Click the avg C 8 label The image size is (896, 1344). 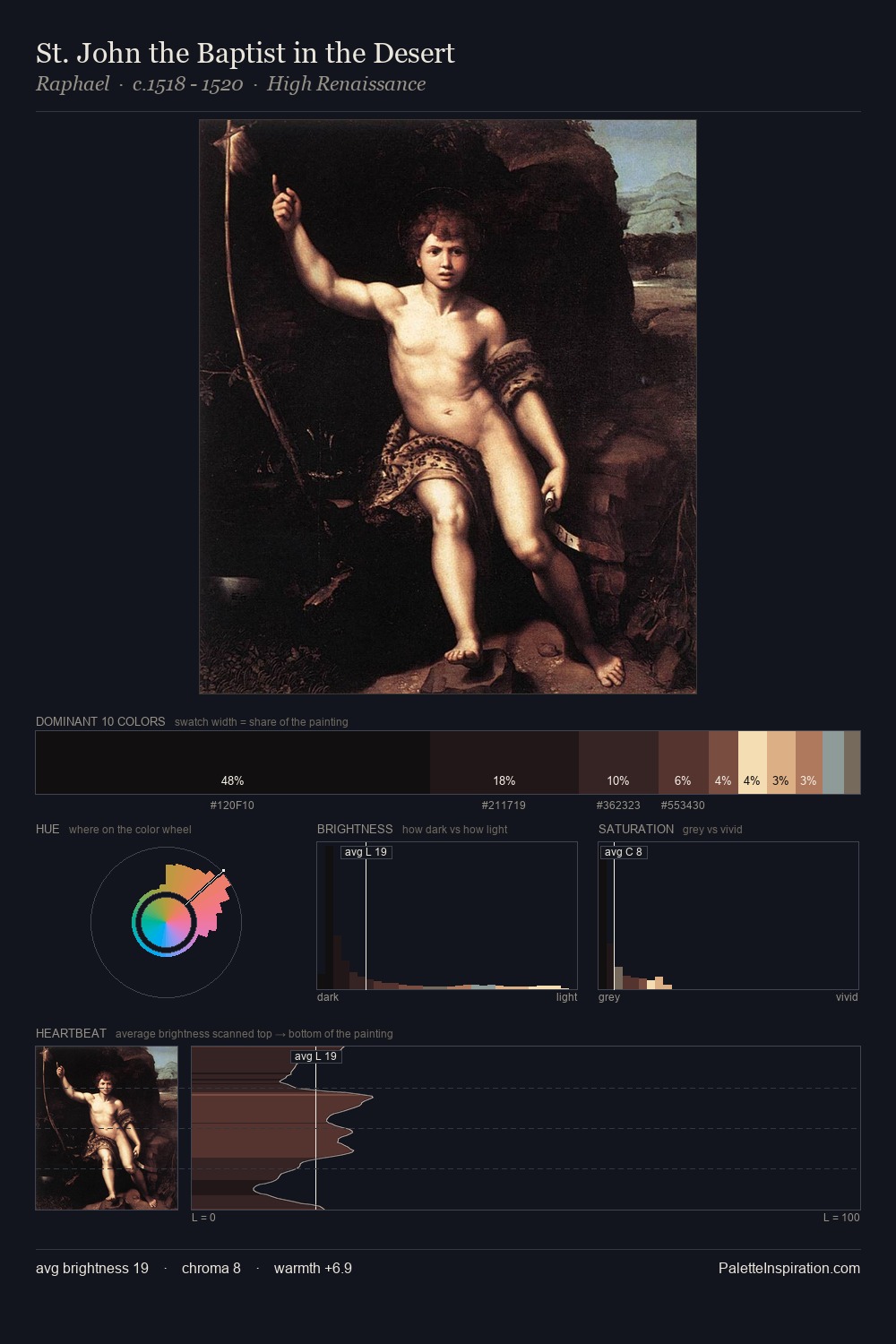(x=624, y=852)
